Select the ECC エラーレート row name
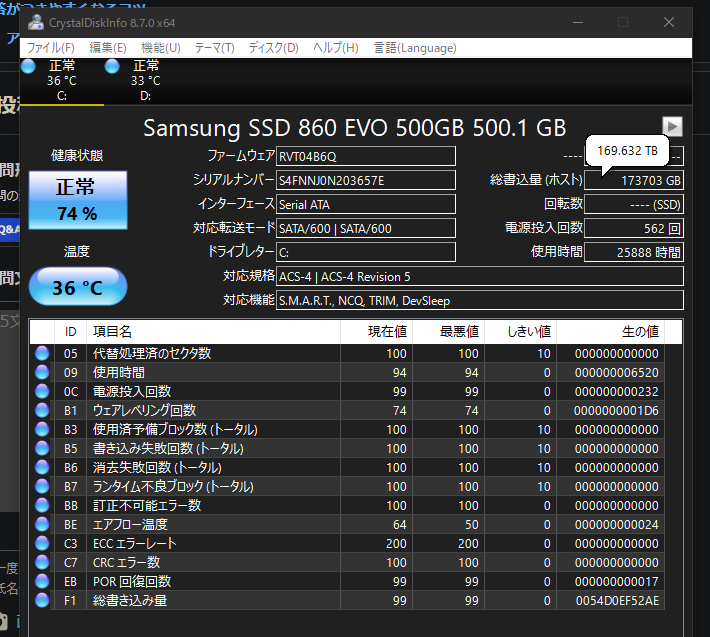710x637 pixels. coord(134,543)
